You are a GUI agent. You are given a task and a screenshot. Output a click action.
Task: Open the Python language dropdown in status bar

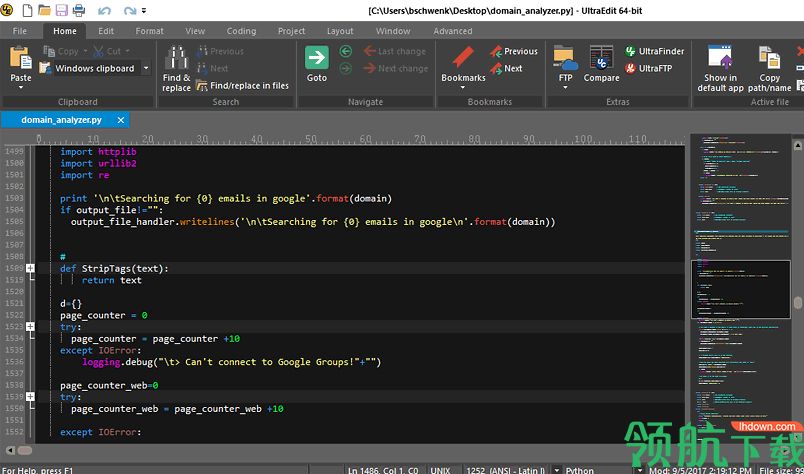point(639,469)
